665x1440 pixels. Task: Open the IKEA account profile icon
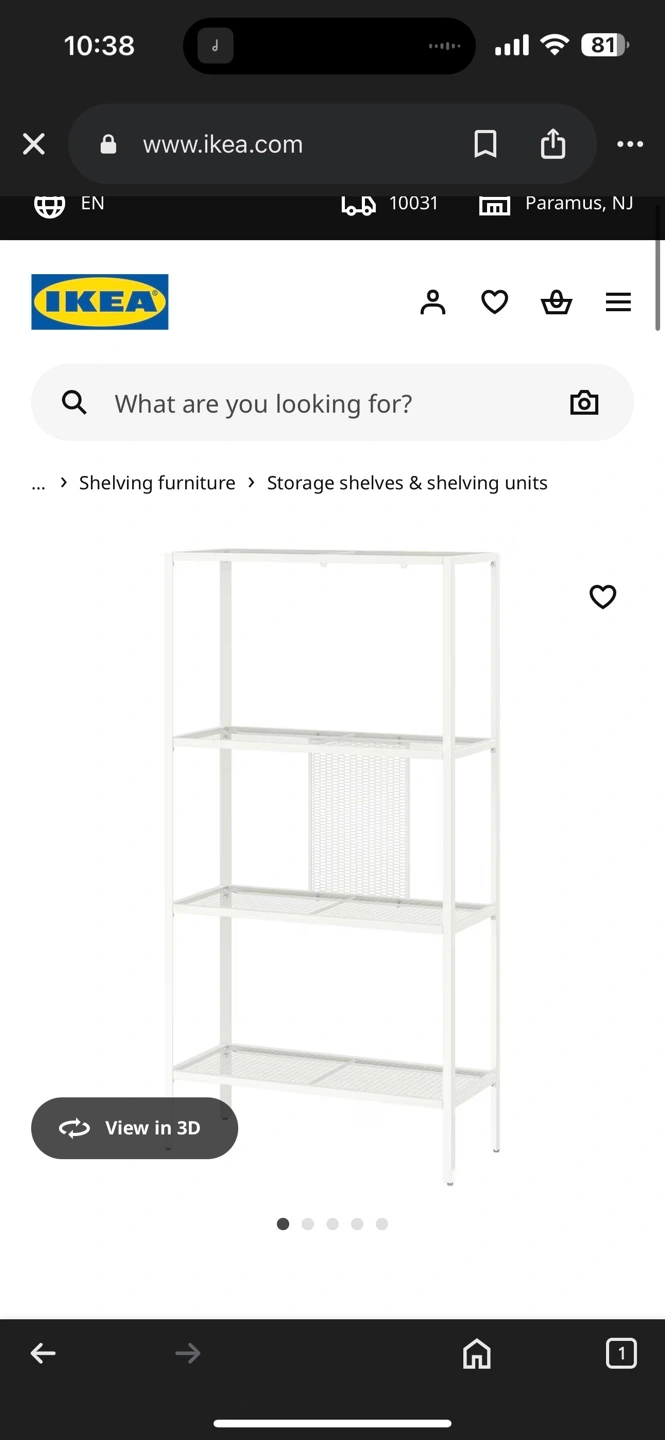432,302
